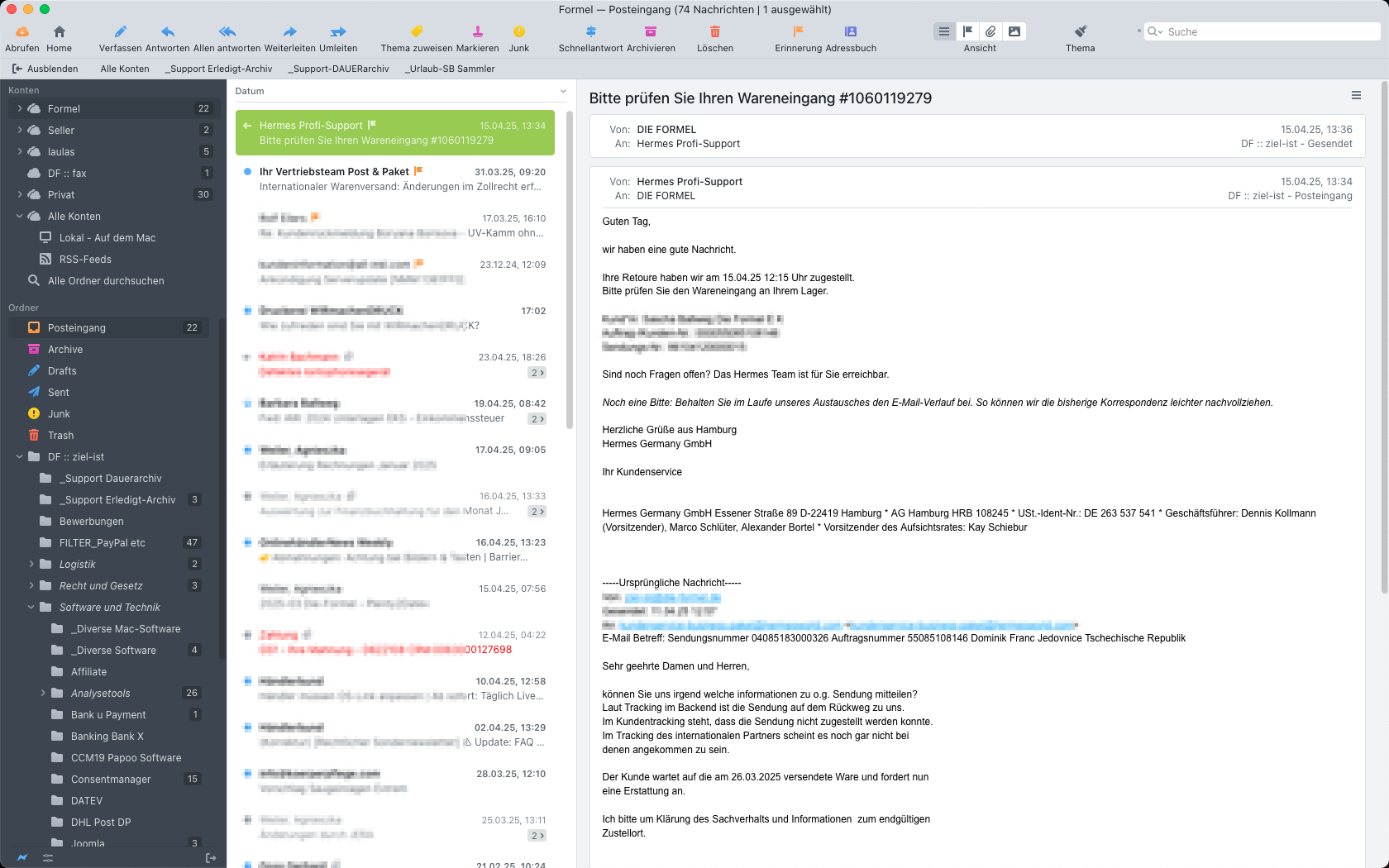Collapse the Software und Technik folder

point(31,607)
